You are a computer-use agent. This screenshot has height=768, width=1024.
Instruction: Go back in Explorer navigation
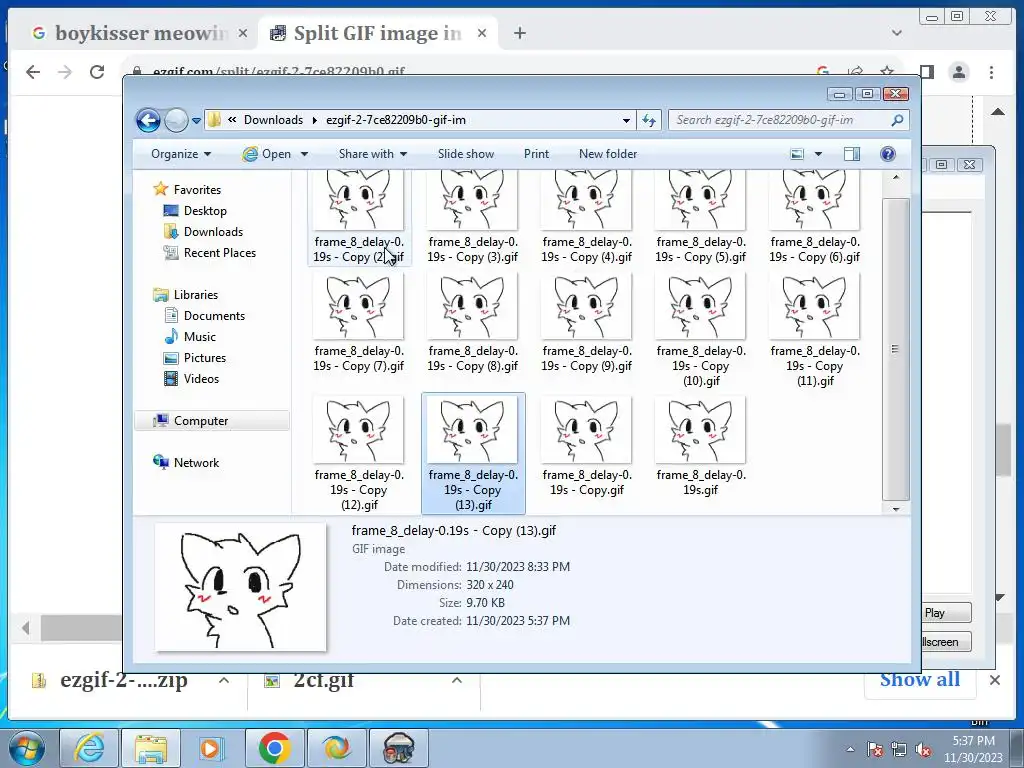point(148,120)
